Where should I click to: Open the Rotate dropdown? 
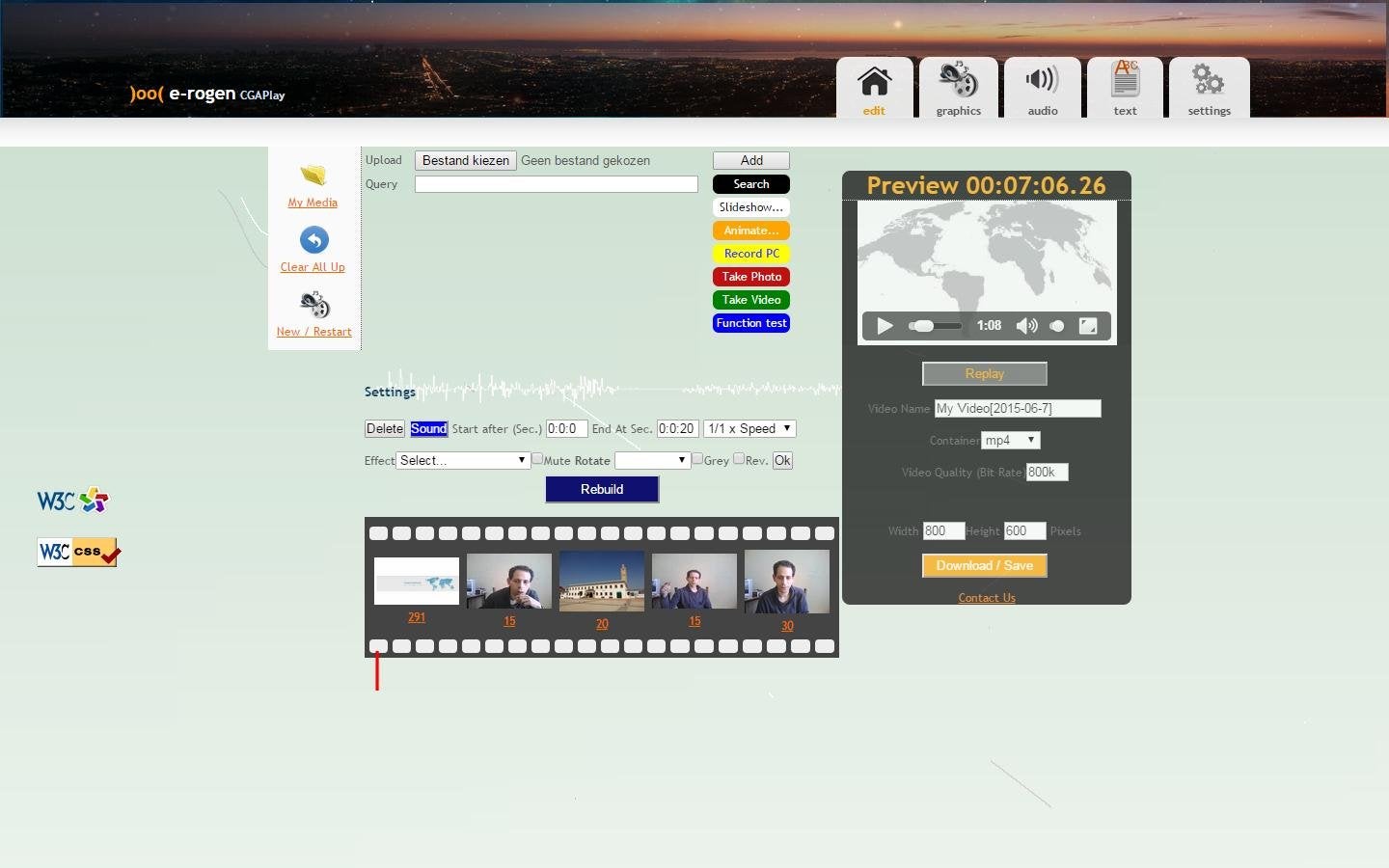652,460
